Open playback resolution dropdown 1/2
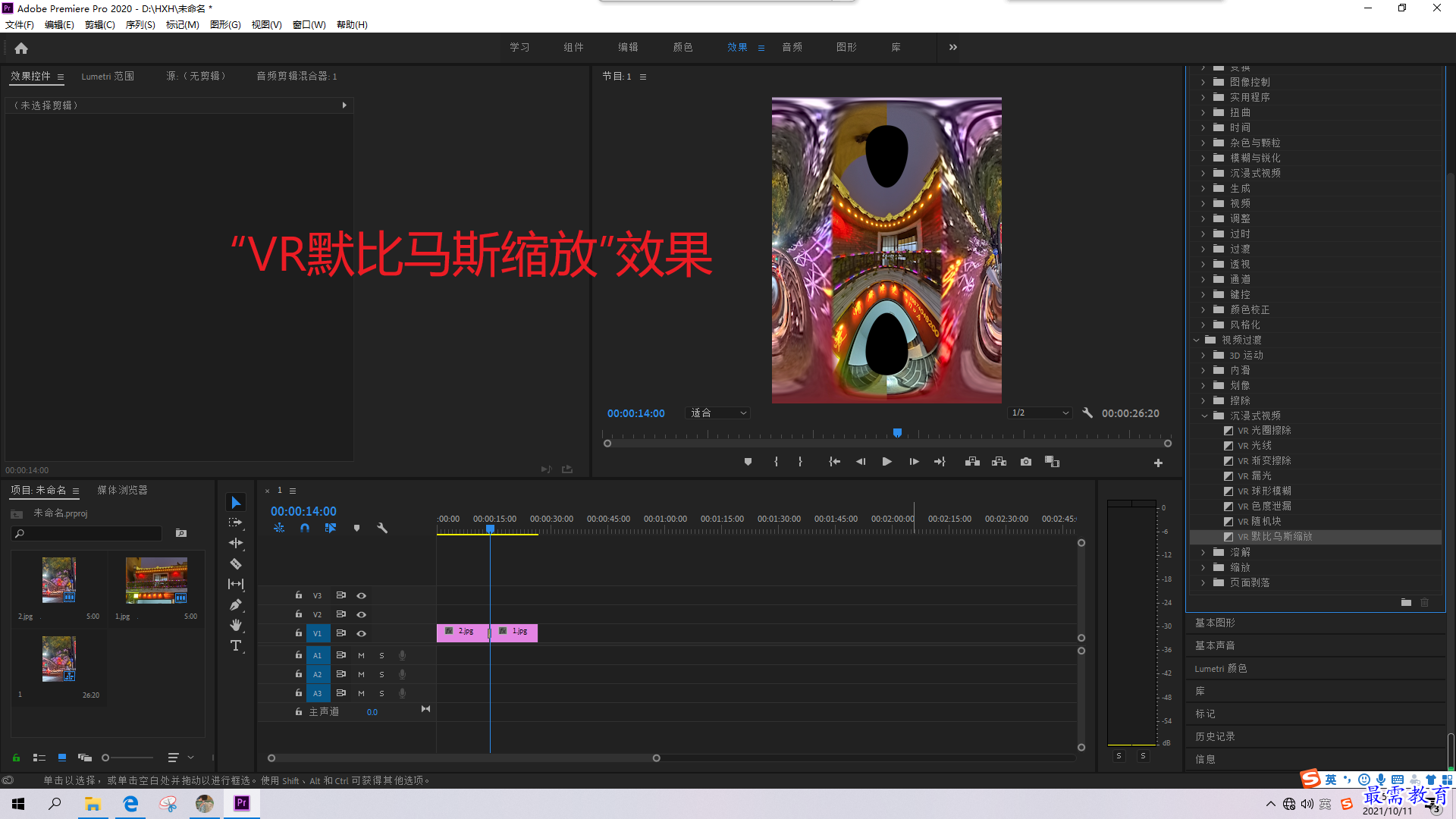This screenshot has height=819, width=1456. 1040,413
